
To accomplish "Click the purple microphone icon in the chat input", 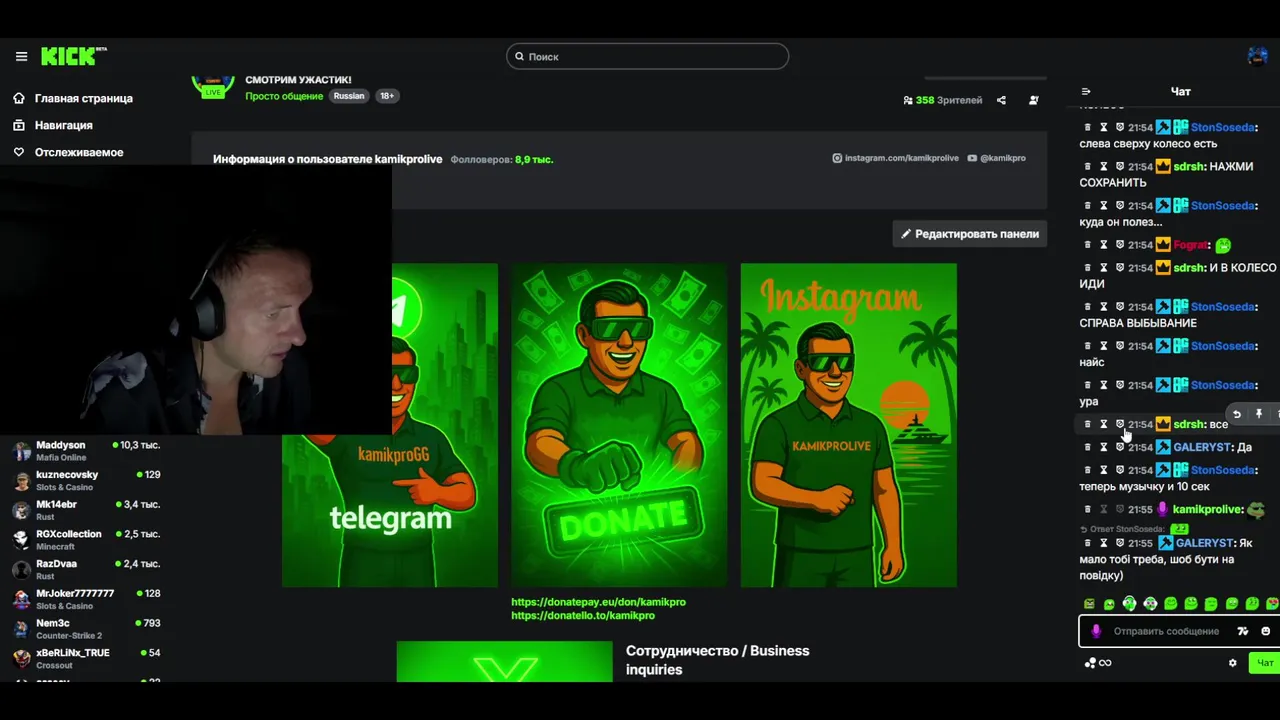I will (1096, 631).
